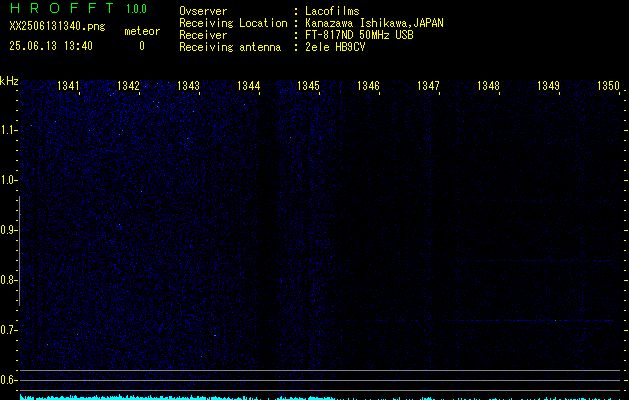
Task: Click the 1348 time marker
Action: point(488,86)
